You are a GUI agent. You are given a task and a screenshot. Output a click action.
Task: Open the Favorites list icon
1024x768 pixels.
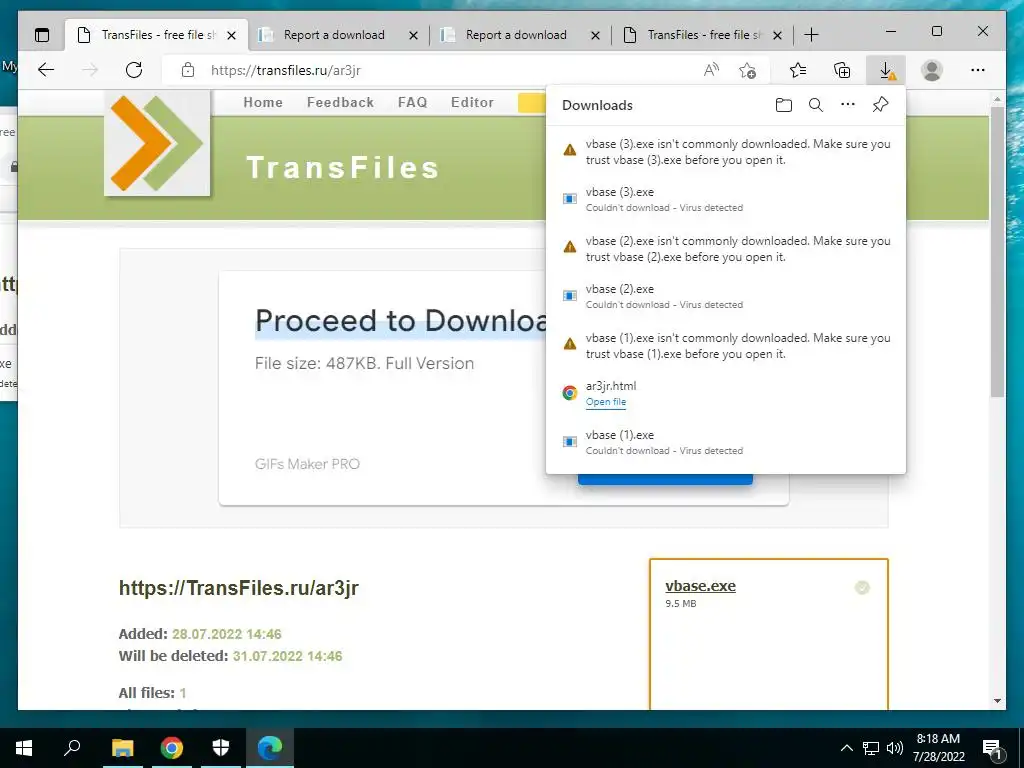[797, 70]
